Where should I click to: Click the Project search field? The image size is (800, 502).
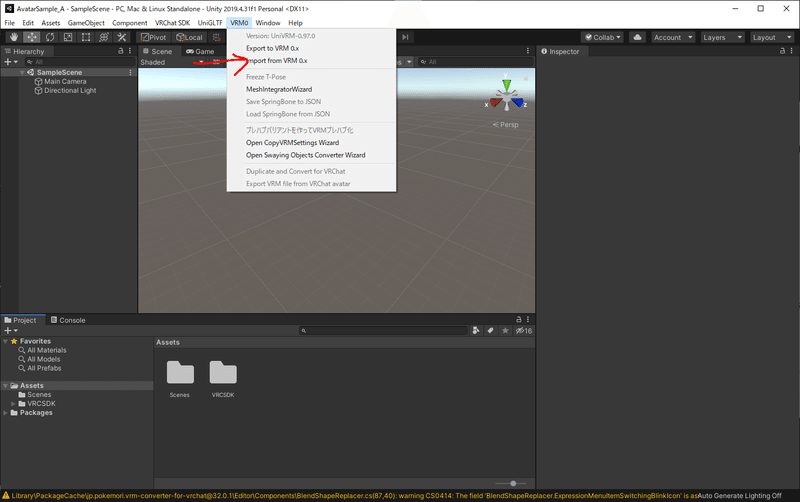pyautogui.click(x=384, y=331)
